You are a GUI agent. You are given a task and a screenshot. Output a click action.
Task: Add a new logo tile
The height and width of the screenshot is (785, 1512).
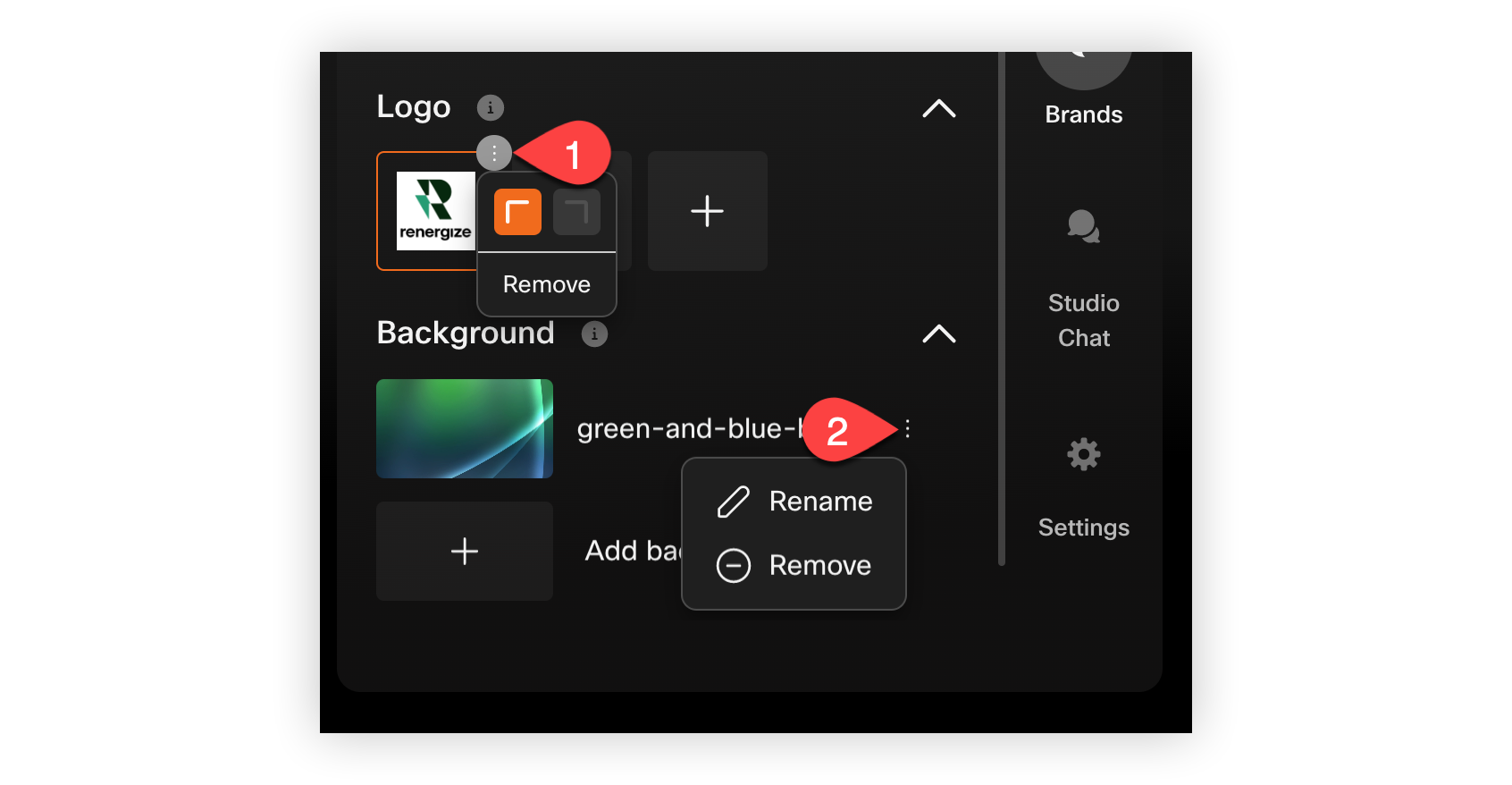tap(707, 211)
